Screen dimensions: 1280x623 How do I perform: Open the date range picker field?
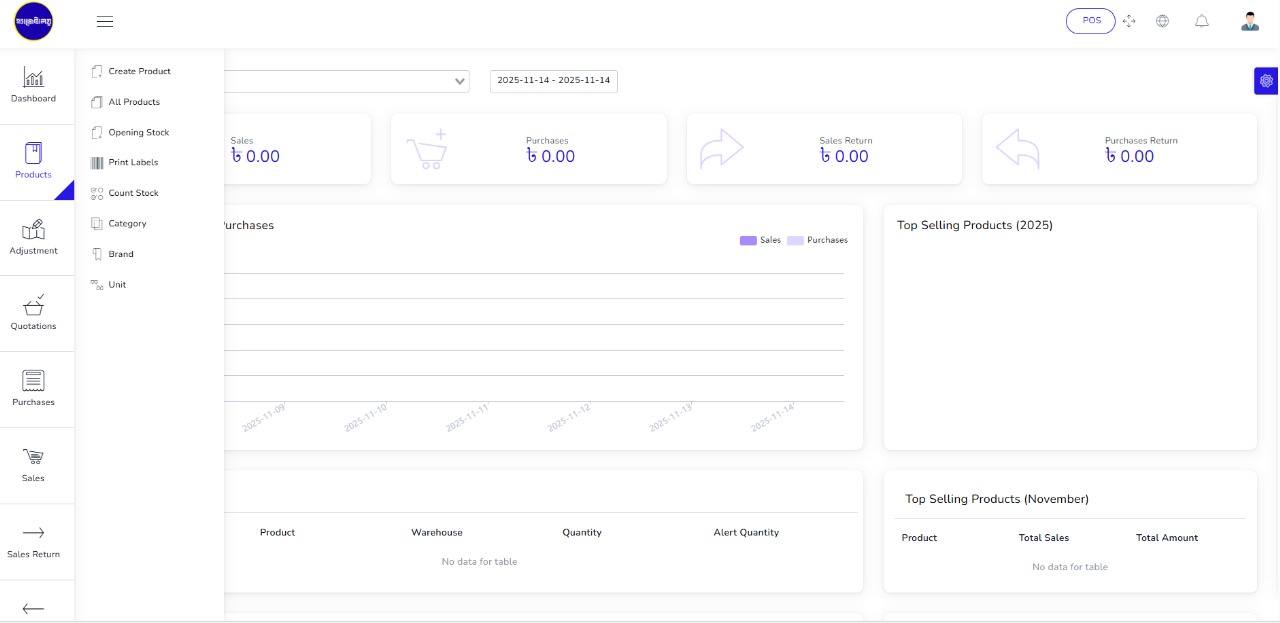[x=553, y=81]
